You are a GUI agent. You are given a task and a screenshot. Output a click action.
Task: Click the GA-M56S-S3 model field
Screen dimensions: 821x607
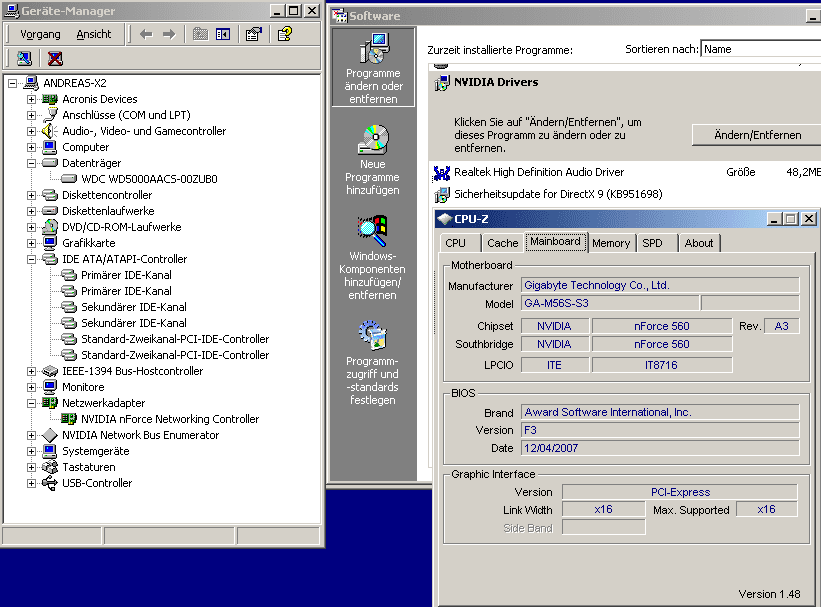point(609,303)
